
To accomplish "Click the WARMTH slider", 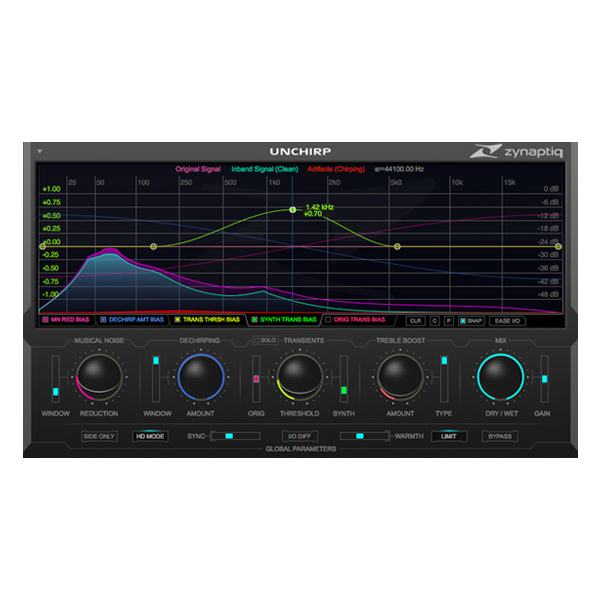I will coord(365,436).
